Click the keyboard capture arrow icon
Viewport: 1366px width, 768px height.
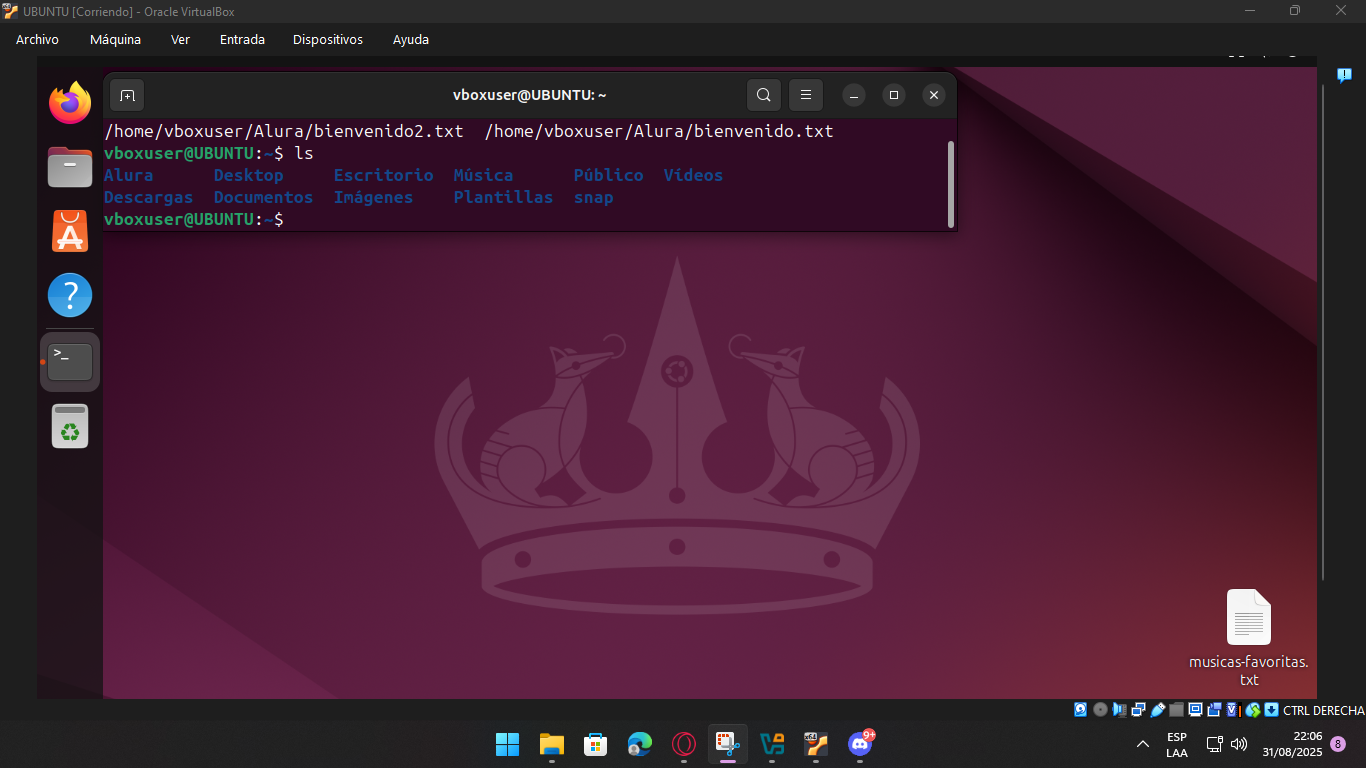(1271, 710)
